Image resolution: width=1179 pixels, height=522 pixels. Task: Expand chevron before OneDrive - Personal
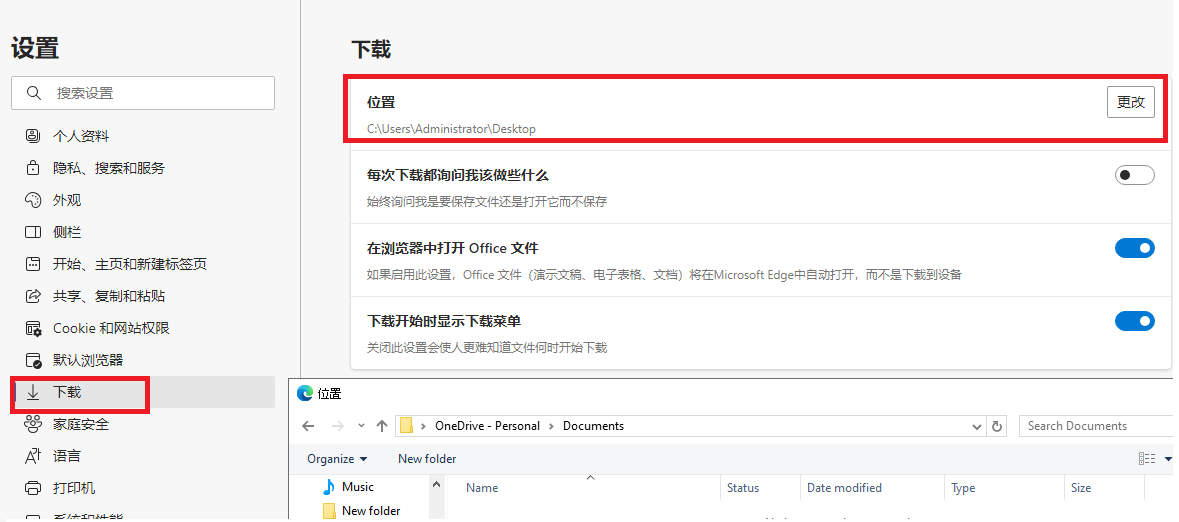click(x=425, y=426)
